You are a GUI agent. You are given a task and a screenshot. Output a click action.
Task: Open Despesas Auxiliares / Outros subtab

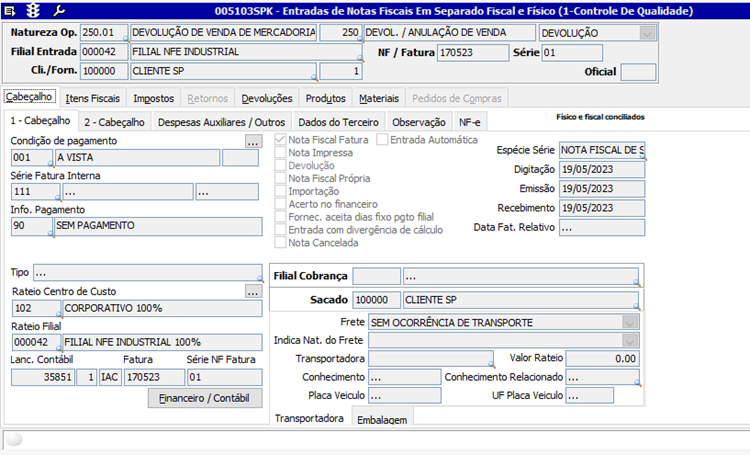(221, 122)
